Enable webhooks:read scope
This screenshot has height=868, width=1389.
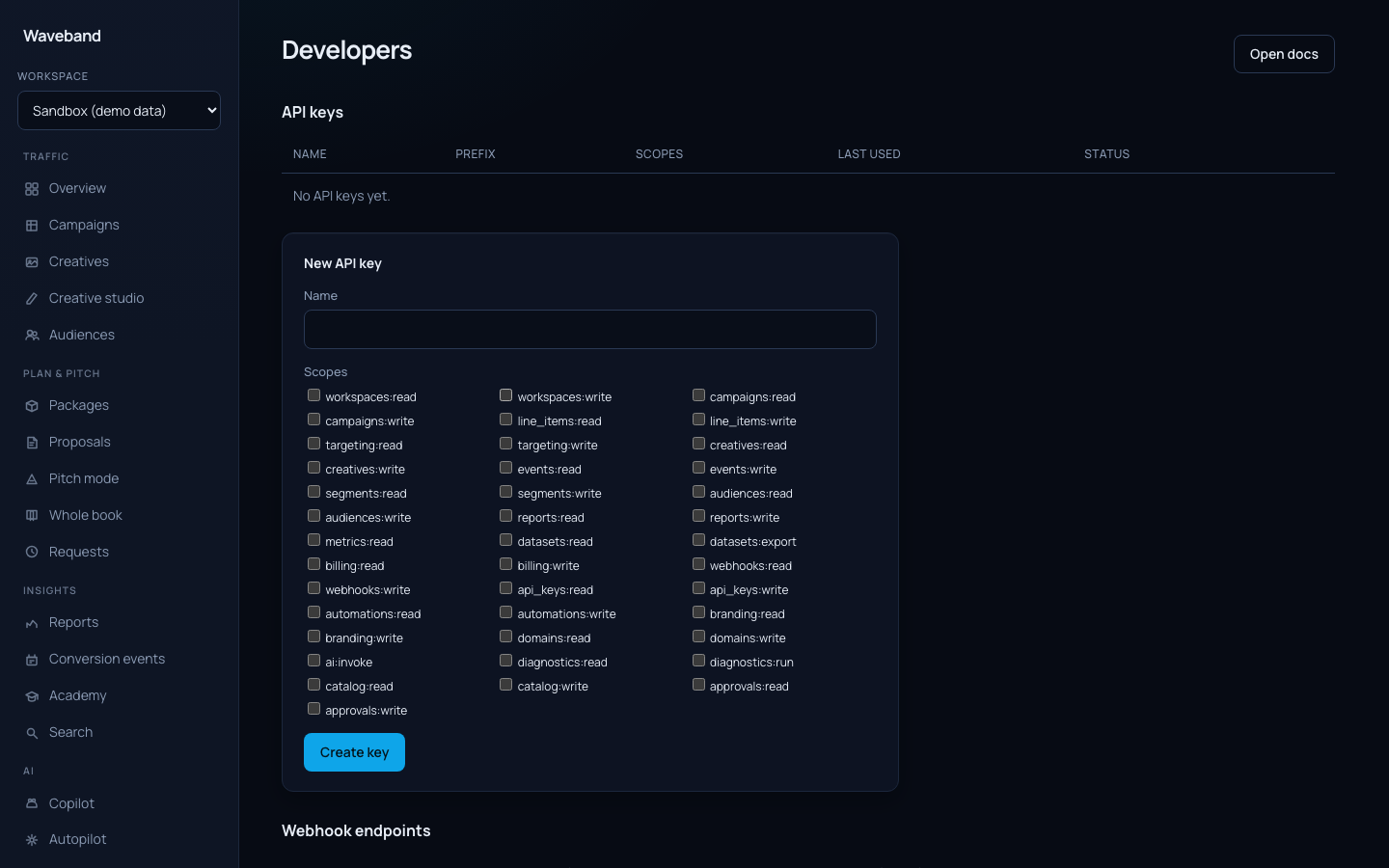click(x=698, y=564)
